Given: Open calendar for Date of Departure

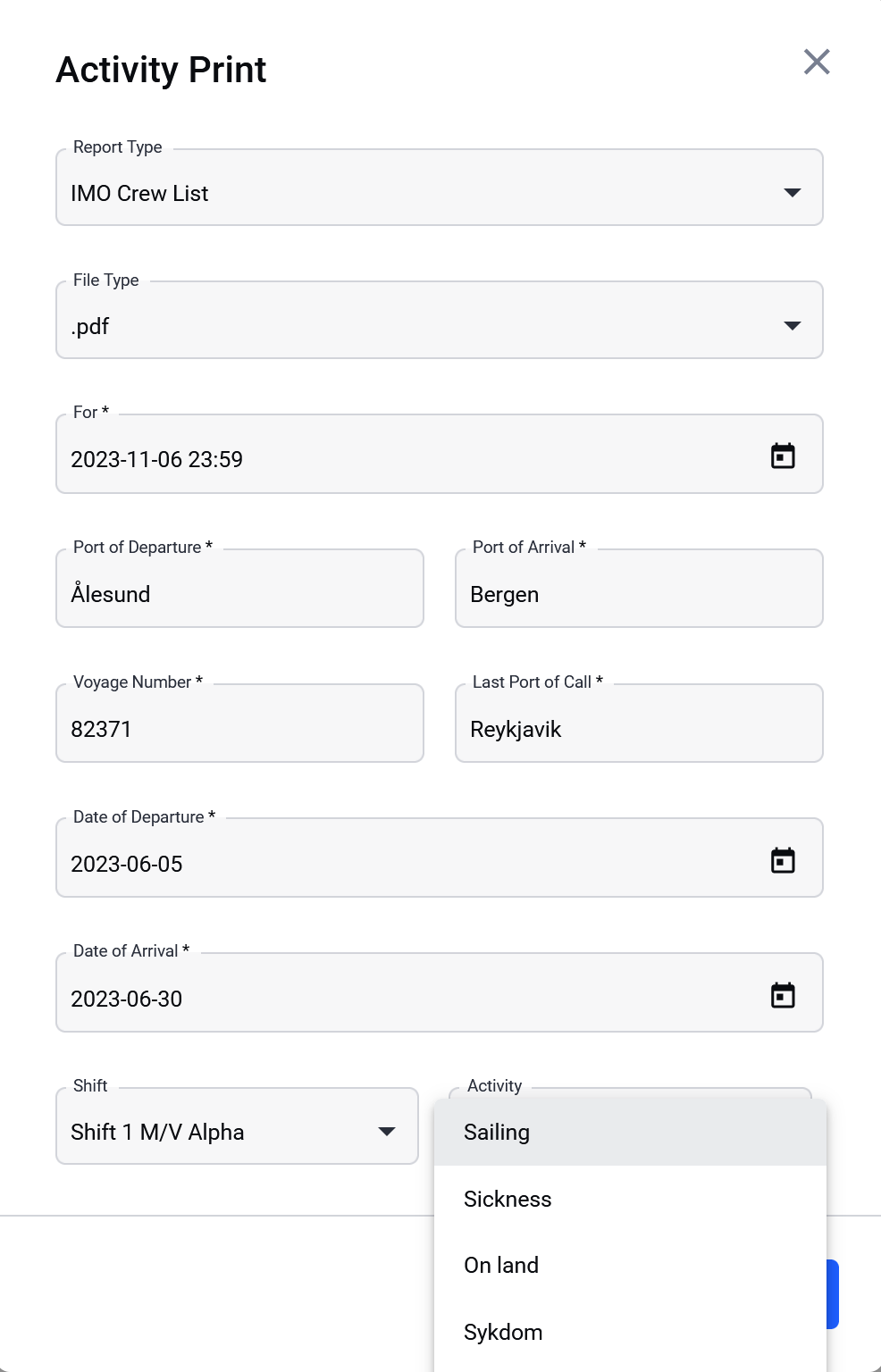Looking at the screenshot, I should (x=783, y=860).
